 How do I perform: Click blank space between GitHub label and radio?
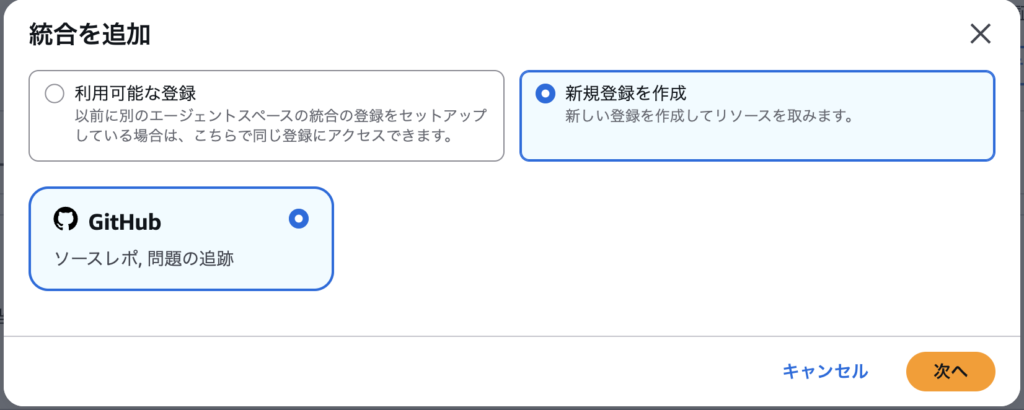[x=225, y=221]
